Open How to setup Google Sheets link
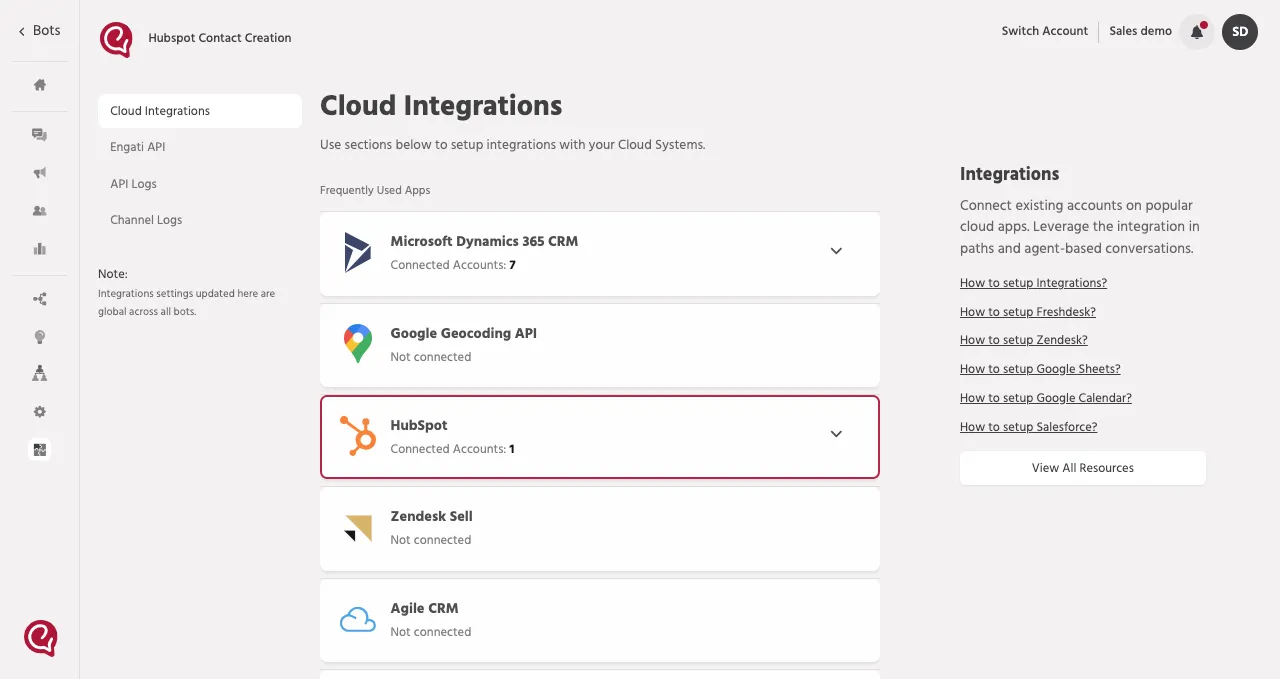The height and width of the screenshot is (679, 1280). [1040, 369]
